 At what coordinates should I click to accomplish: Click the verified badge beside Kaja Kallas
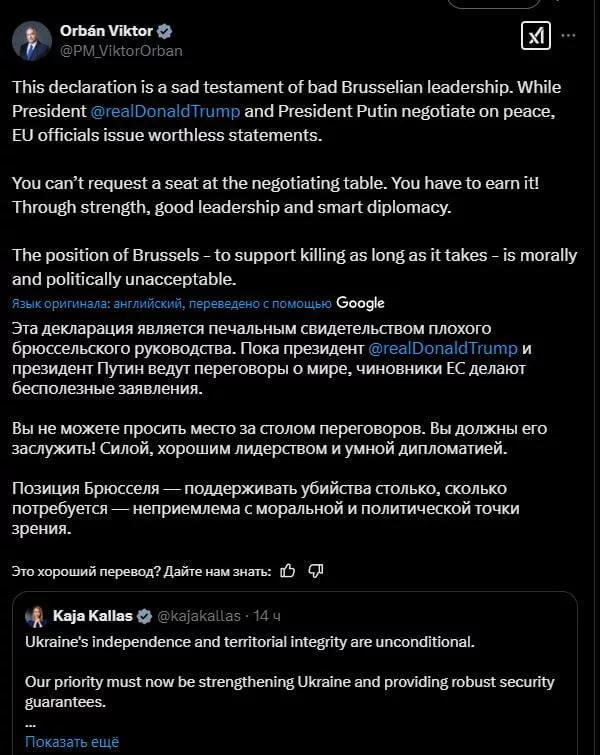[x=144, y=615]
